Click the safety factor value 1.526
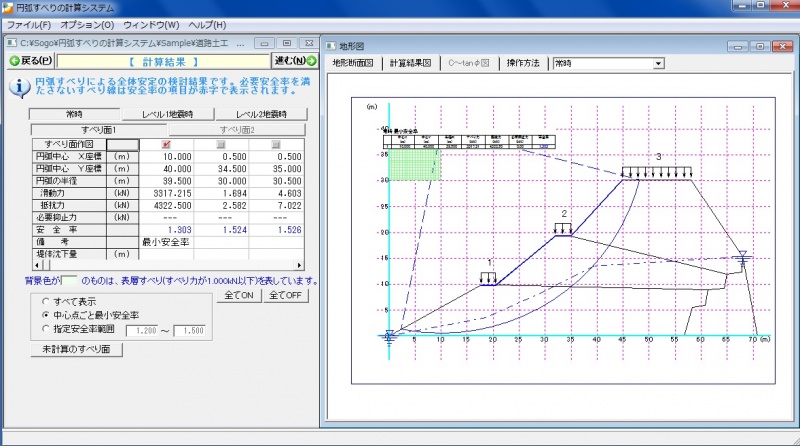 (x=289, y=230)
